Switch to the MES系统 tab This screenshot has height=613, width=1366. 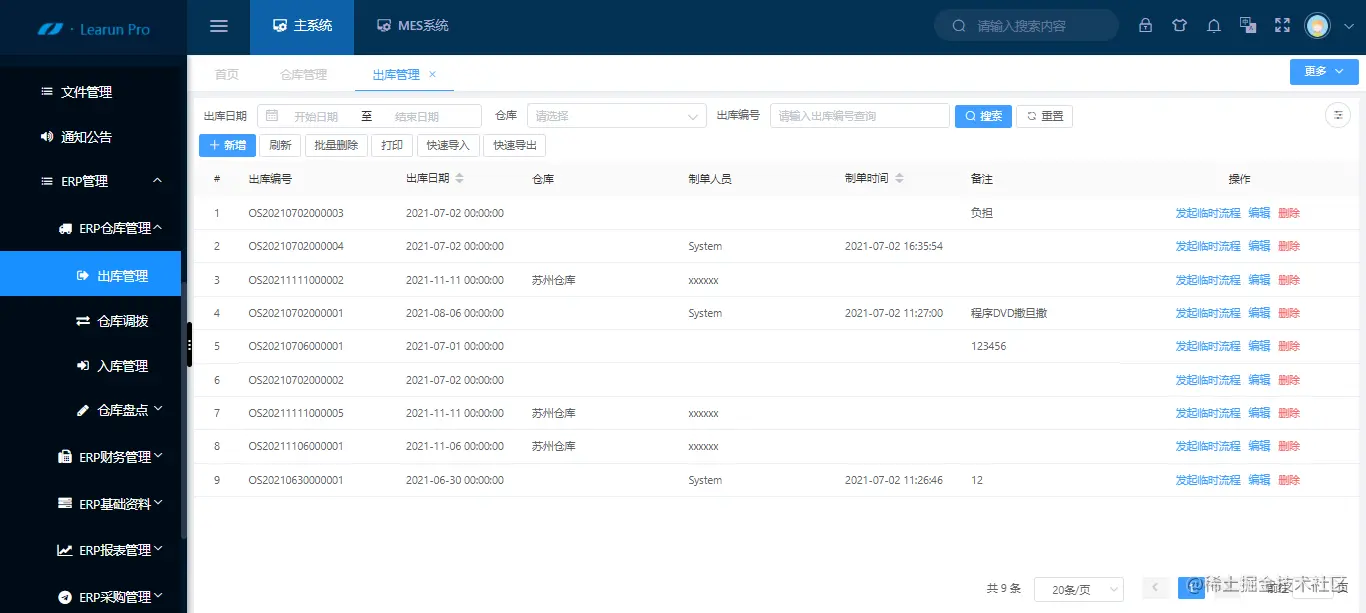click(x=413, y=27)
